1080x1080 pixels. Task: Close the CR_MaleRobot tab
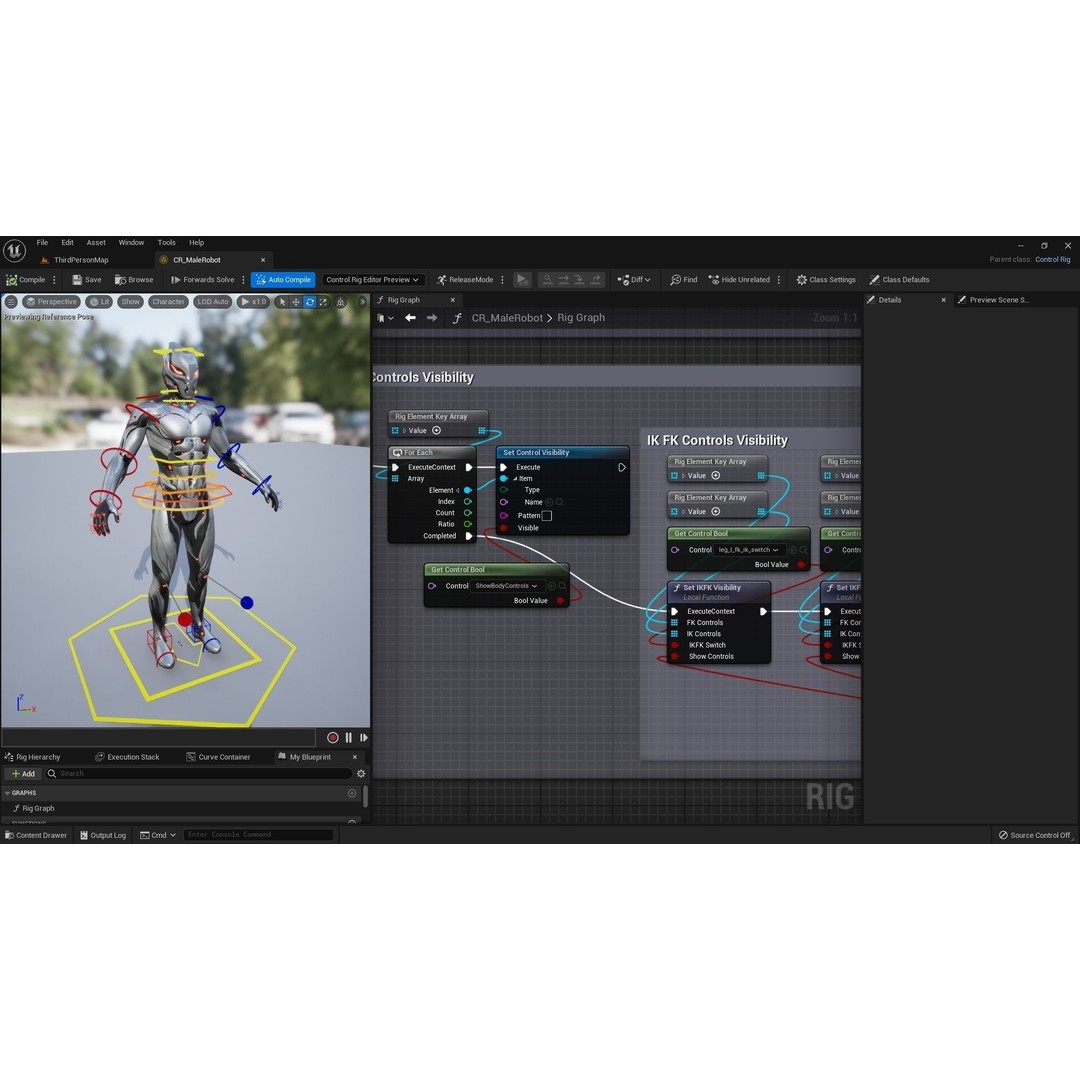(x=263, y=260)
